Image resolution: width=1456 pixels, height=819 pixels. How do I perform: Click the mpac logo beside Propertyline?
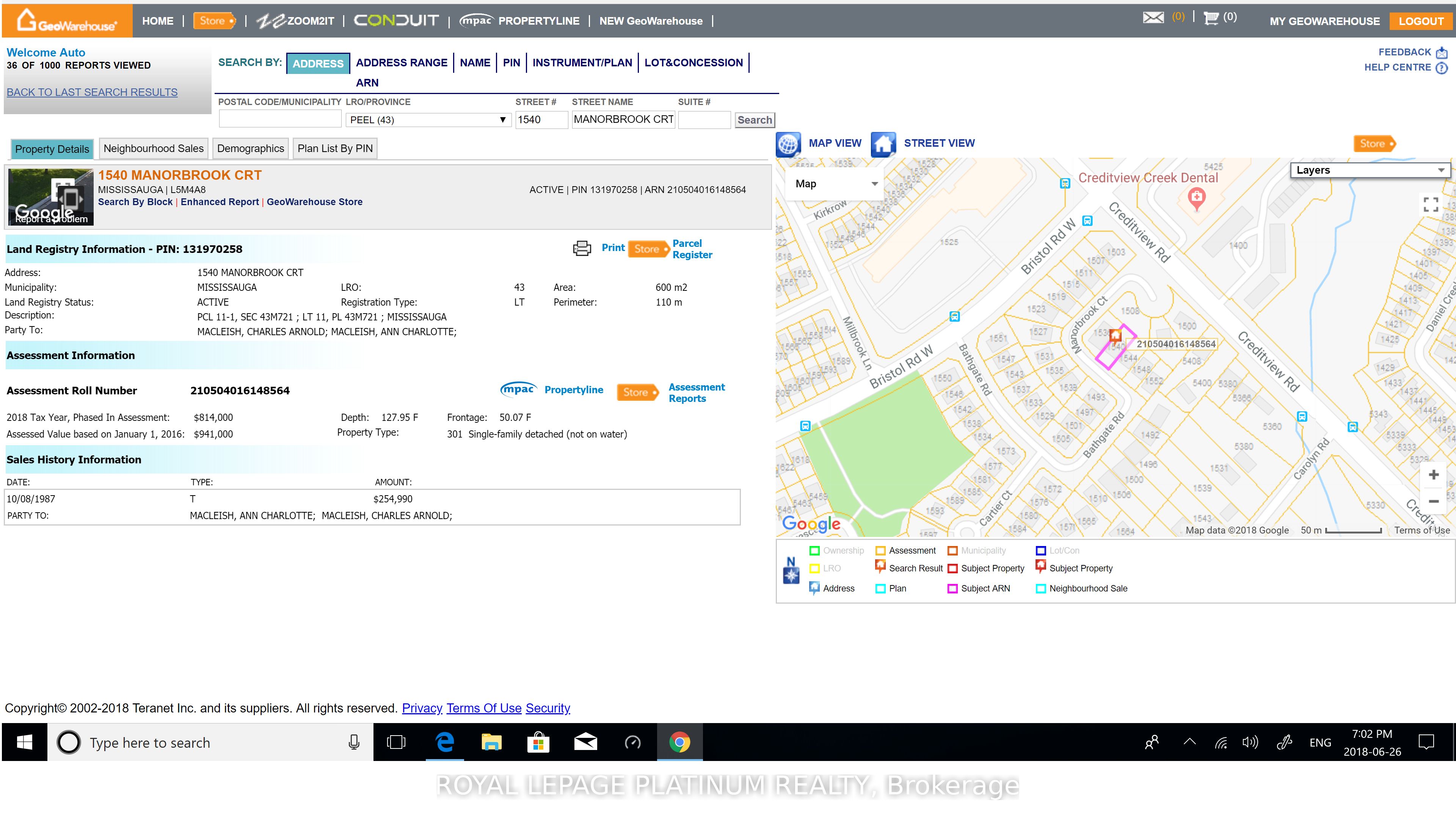tap(518, 389)
